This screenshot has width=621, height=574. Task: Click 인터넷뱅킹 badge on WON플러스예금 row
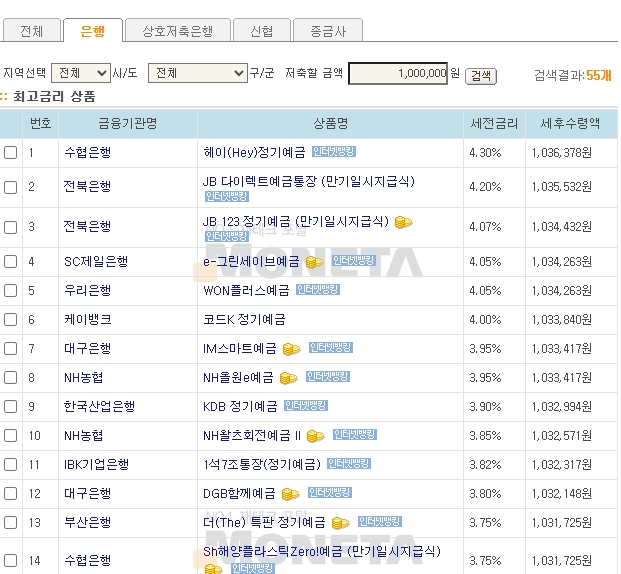click(318, 290)
